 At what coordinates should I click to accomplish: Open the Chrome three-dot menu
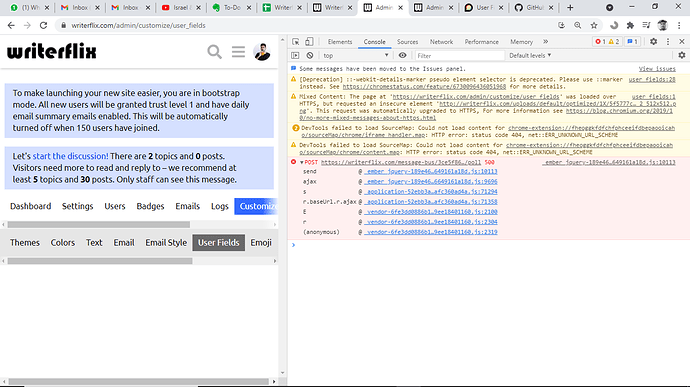(x=679, y=26)
